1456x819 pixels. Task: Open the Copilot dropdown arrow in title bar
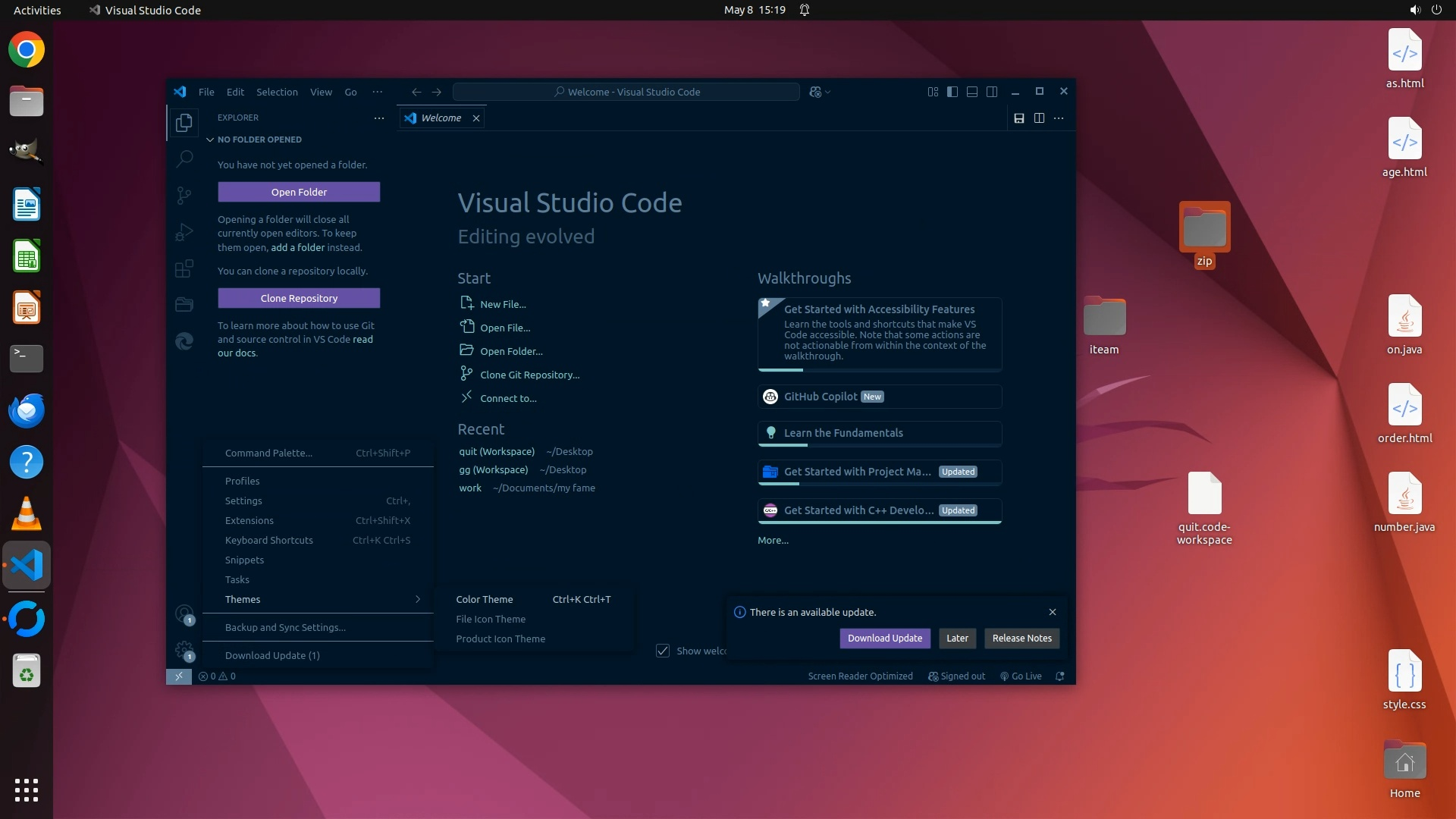point(828,92)
